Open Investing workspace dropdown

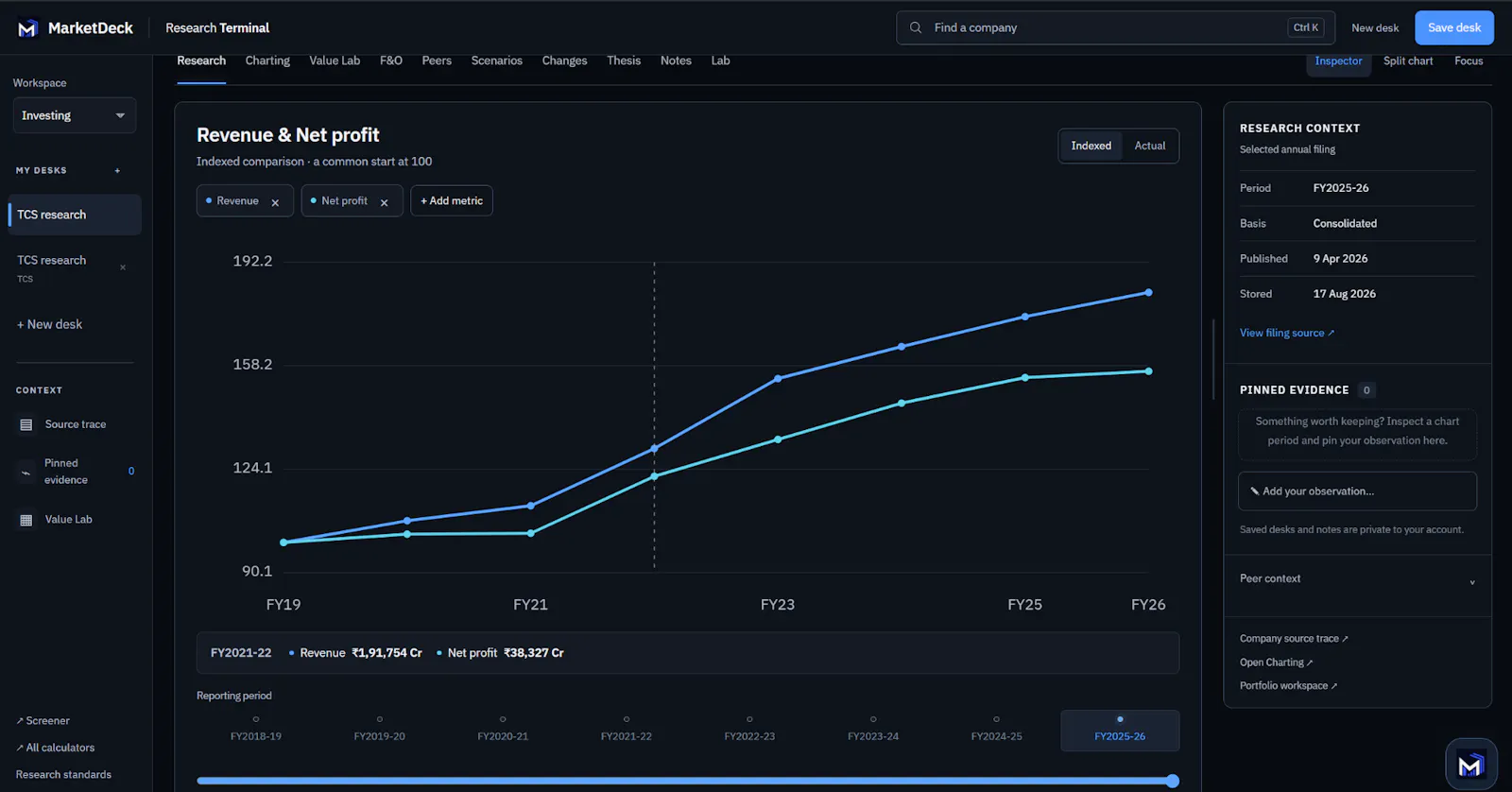pos(74,115)
